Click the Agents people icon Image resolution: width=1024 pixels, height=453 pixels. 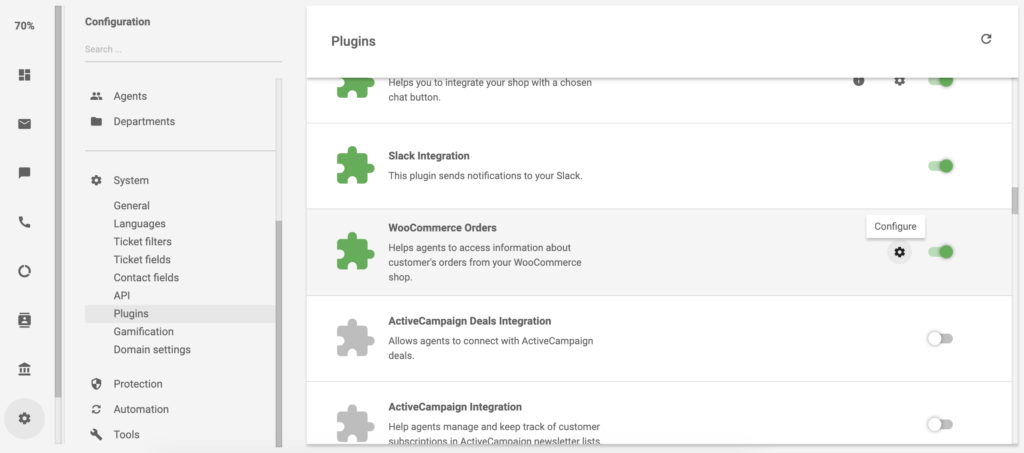97,96
